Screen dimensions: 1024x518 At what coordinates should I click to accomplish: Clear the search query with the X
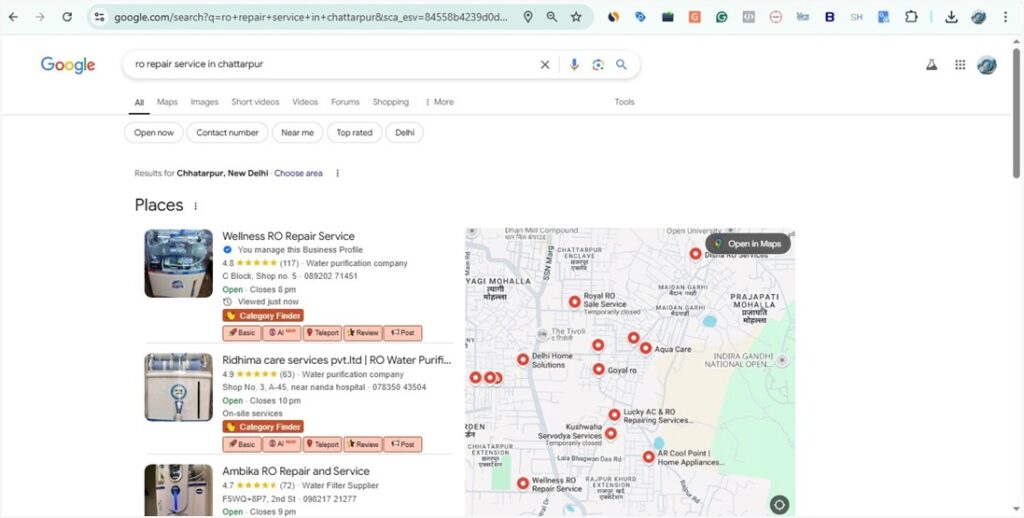(x=545, y=64)
